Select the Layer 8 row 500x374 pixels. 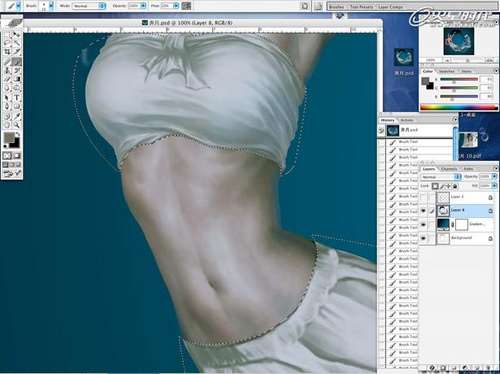pos(457,211)
